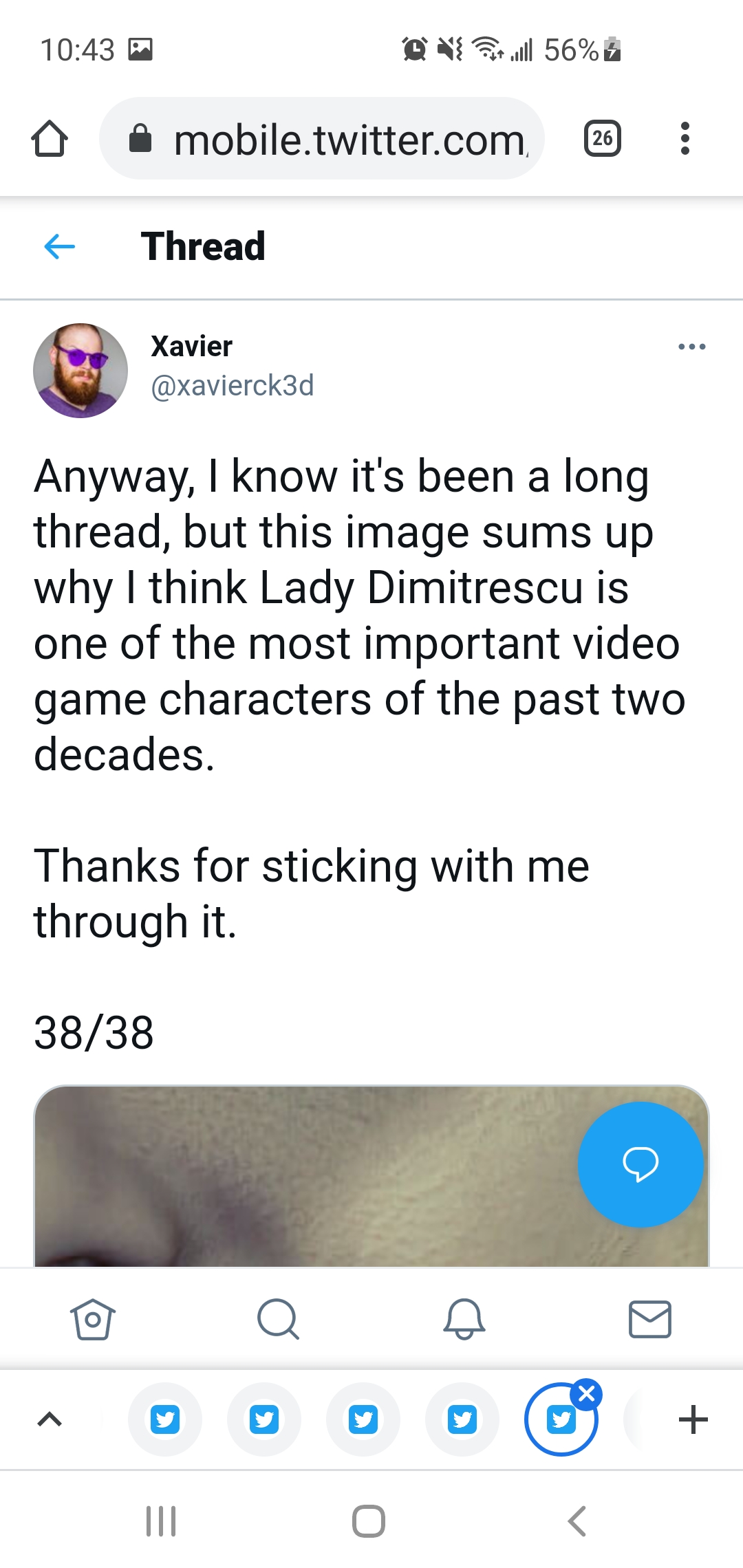Open the direct messages envelope

click(x=650, y=1319)
